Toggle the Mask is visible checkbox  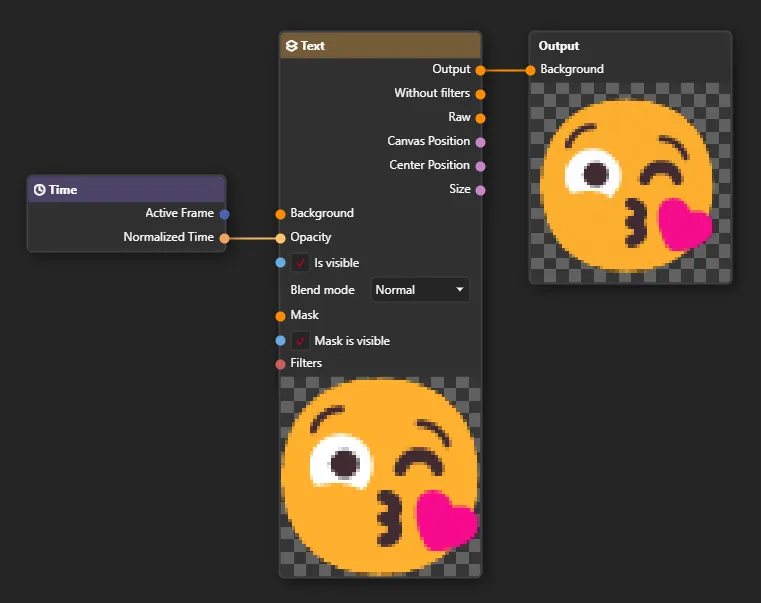click(300, 341)
